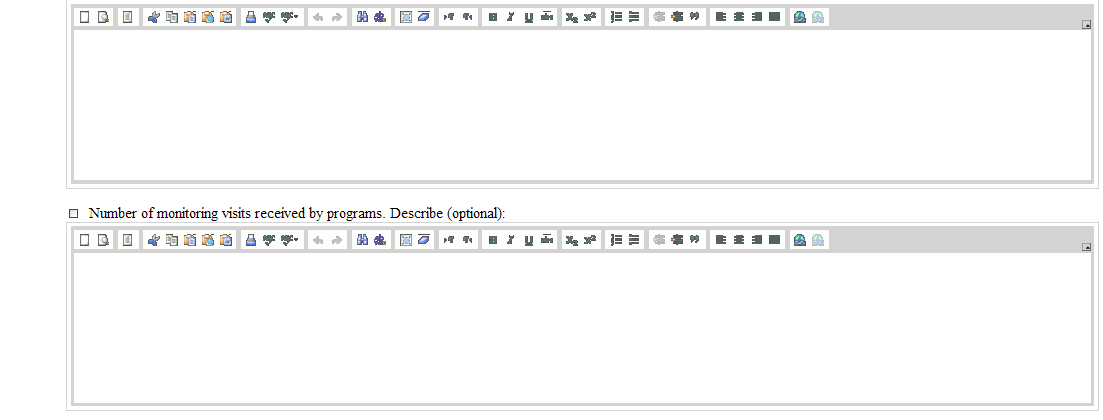Viewport: 1103px width, 420px height.
Task: Insert link in the top editor
Action: (x=799, y=17)
